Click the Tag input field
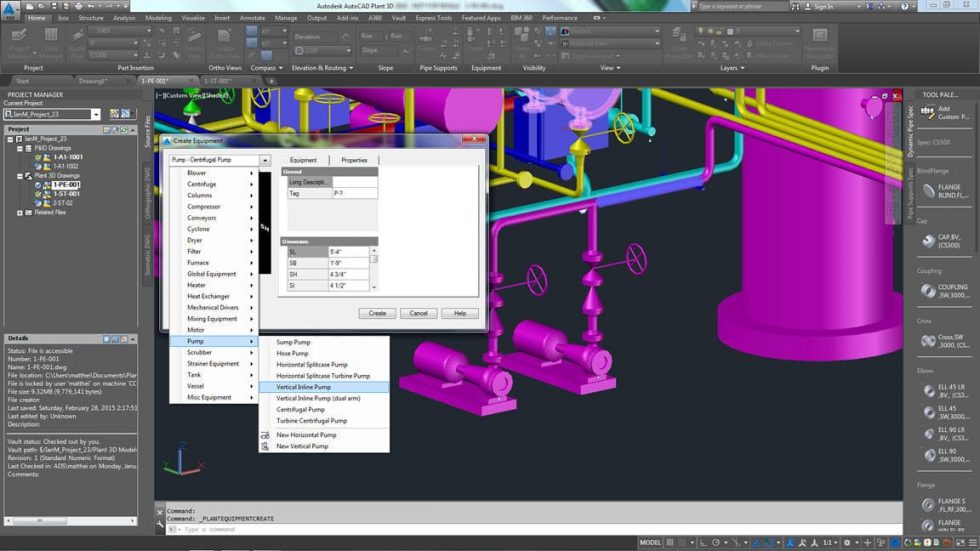Viewport: 980px width, 551px height. click(354, 194)
